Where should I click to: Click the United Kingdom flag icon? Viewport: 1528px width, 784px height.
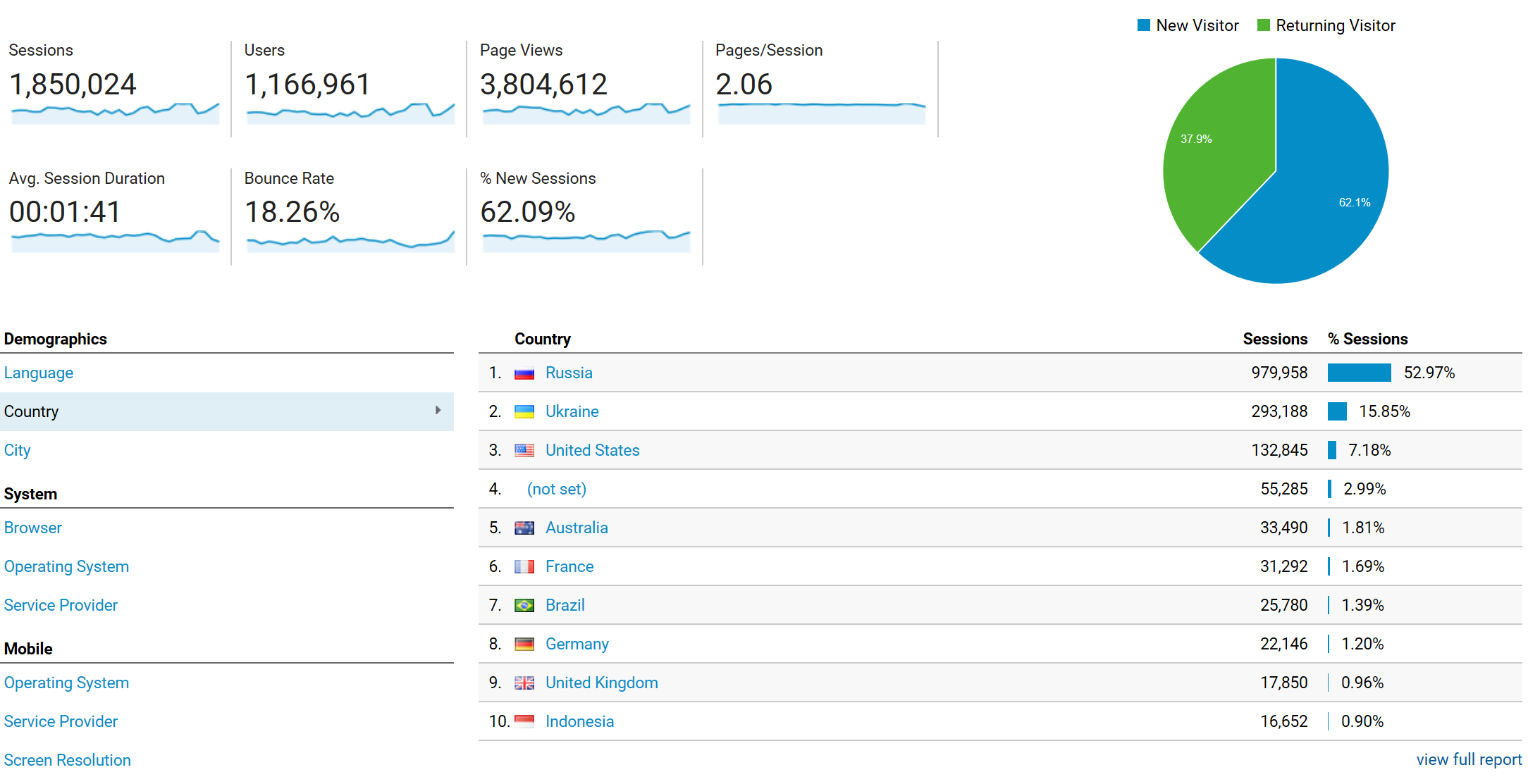(x=524, y=683)
